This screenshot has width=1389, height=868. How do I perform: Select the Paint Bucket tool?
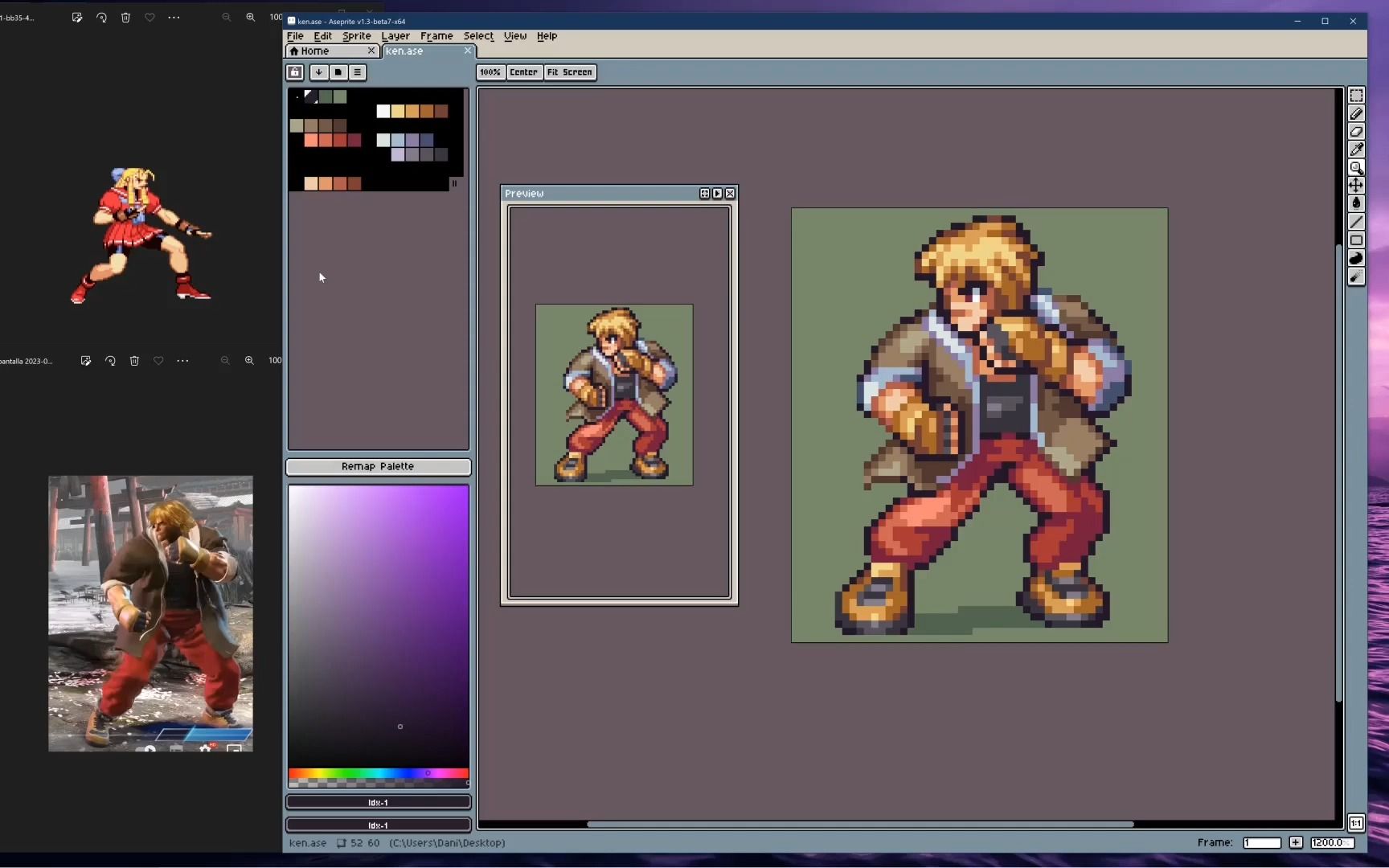tap(1356, 203)
